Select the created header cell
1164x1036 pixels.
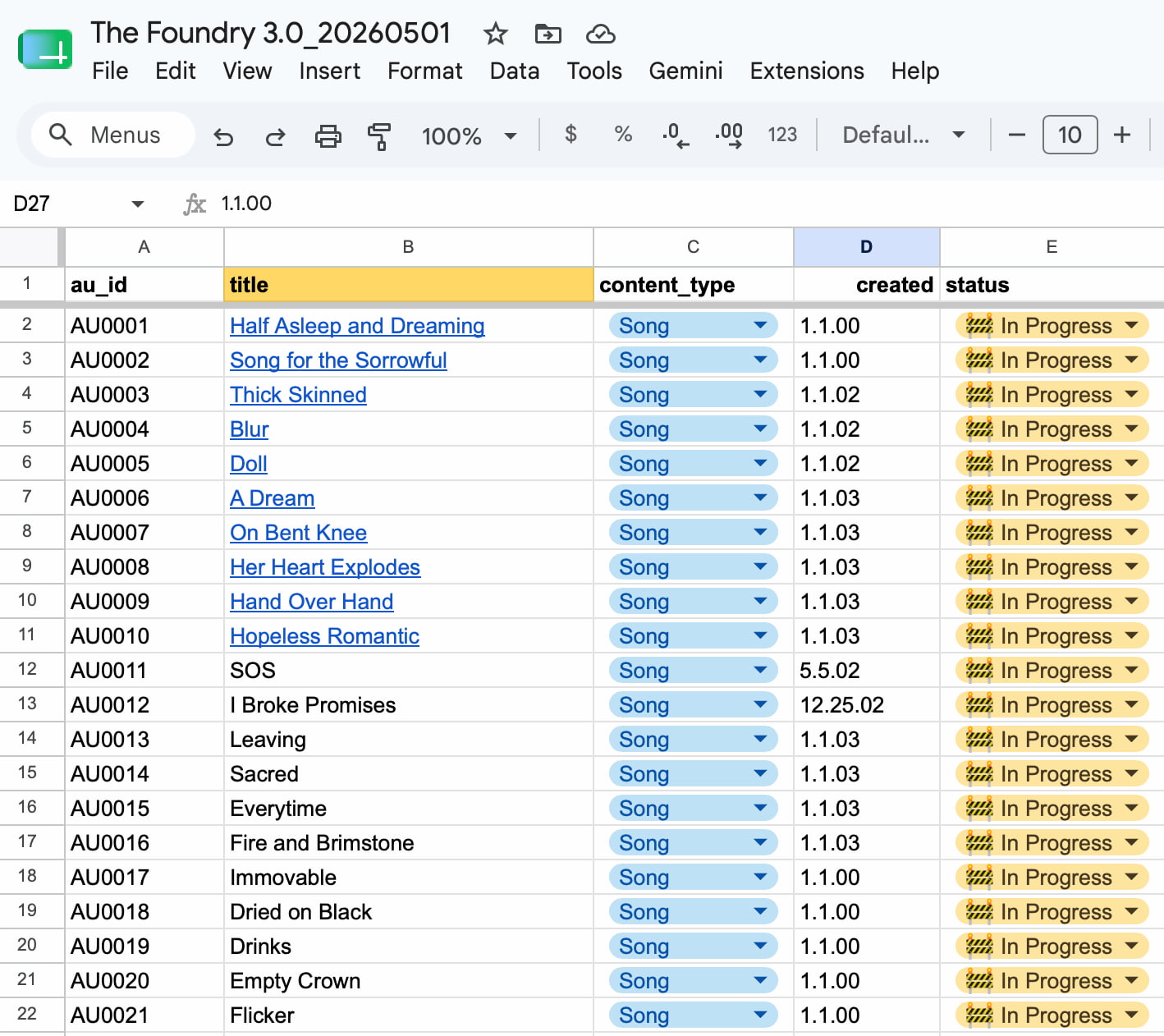pyautogui.click(x=866, y=285)
